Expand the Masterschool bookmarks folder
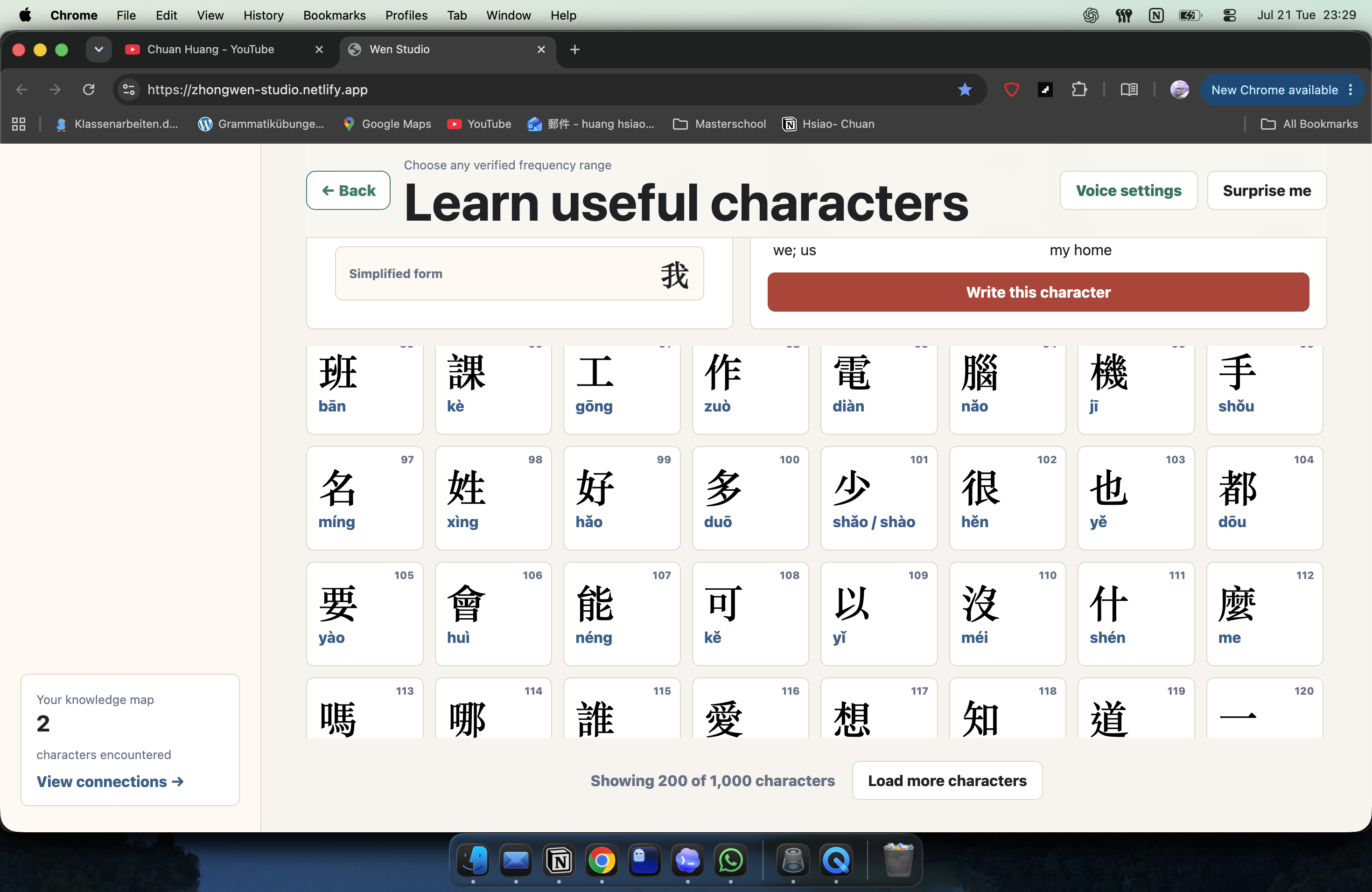 point(720,124)
